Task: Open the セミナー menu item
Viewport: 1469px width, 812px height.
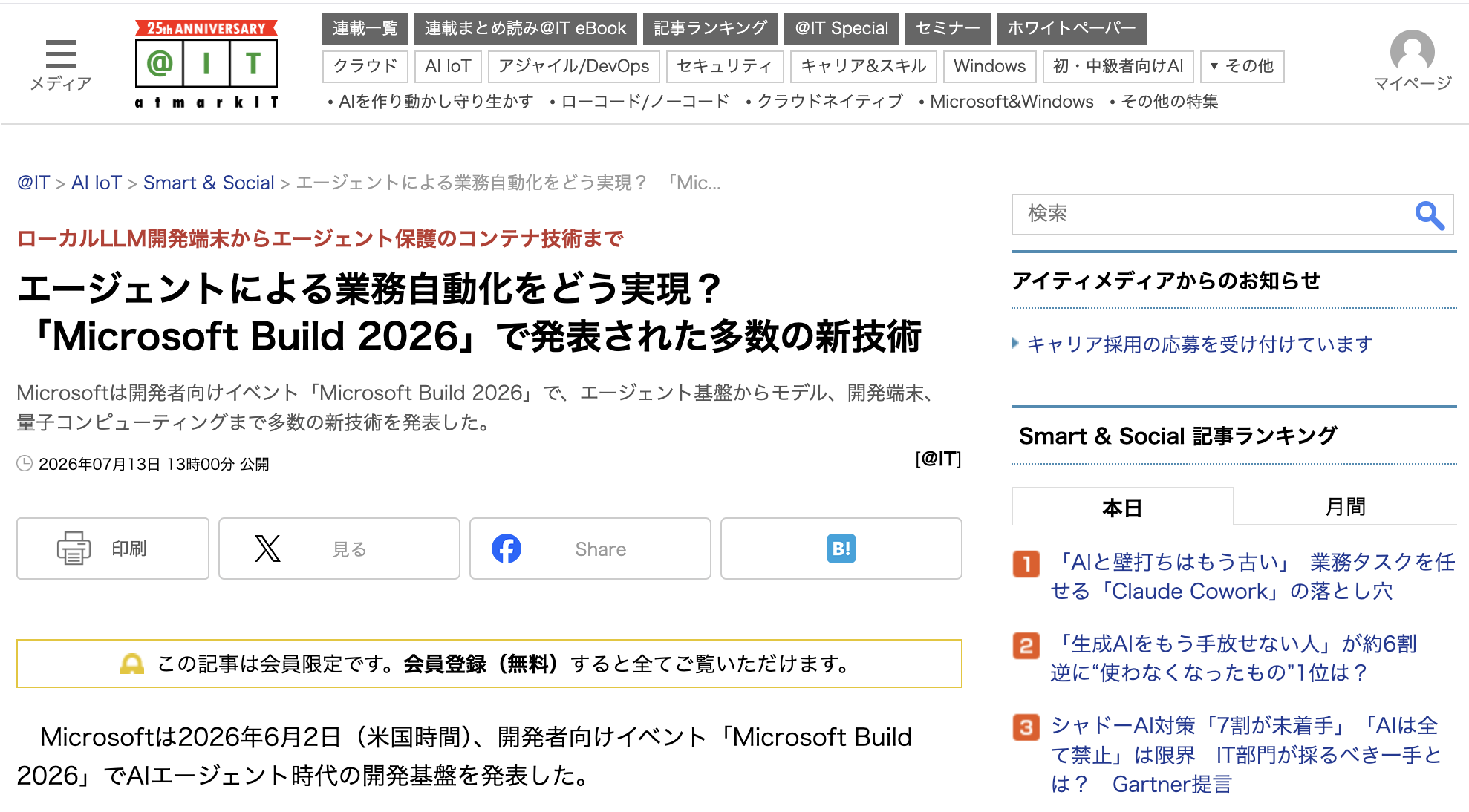Action: [948, 28]
